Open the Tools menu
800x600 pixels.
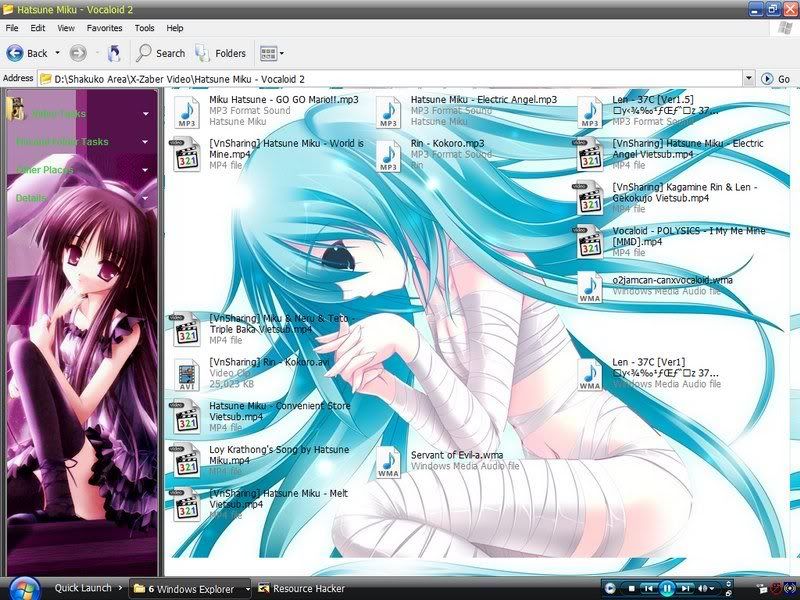(x=144, y=28)
